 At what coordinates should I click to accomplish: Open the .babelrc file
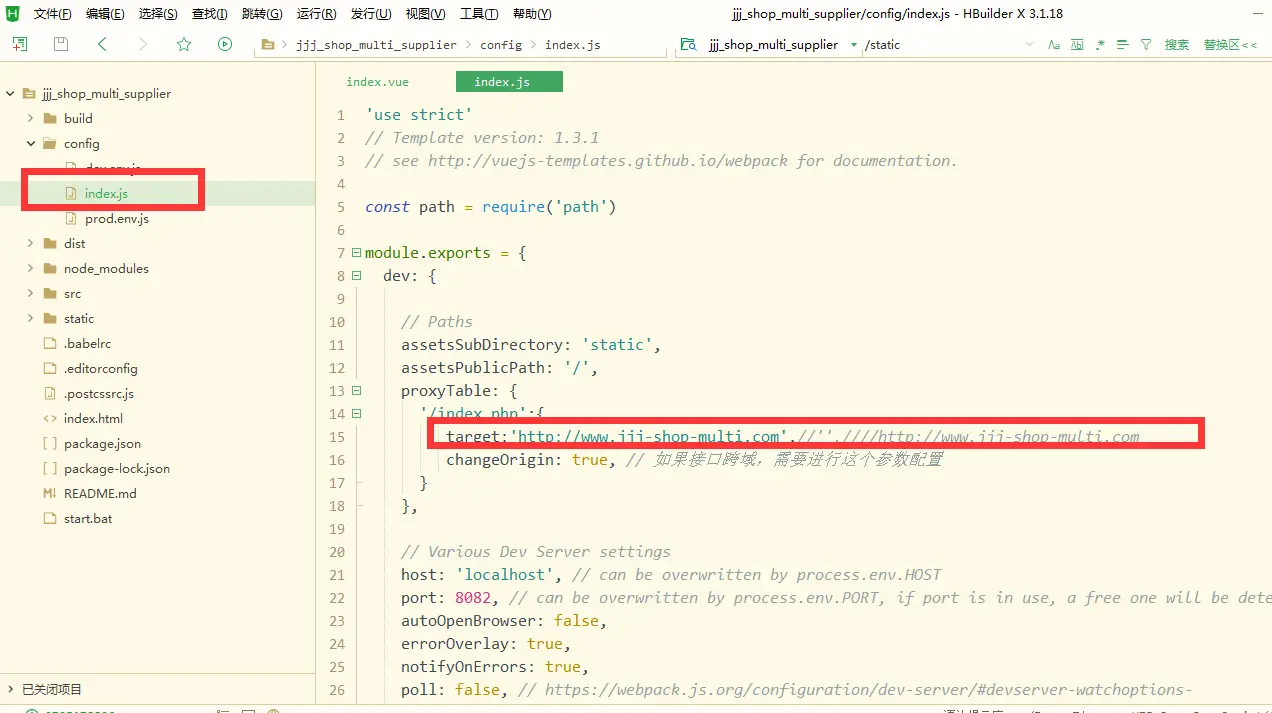[85, 344]
